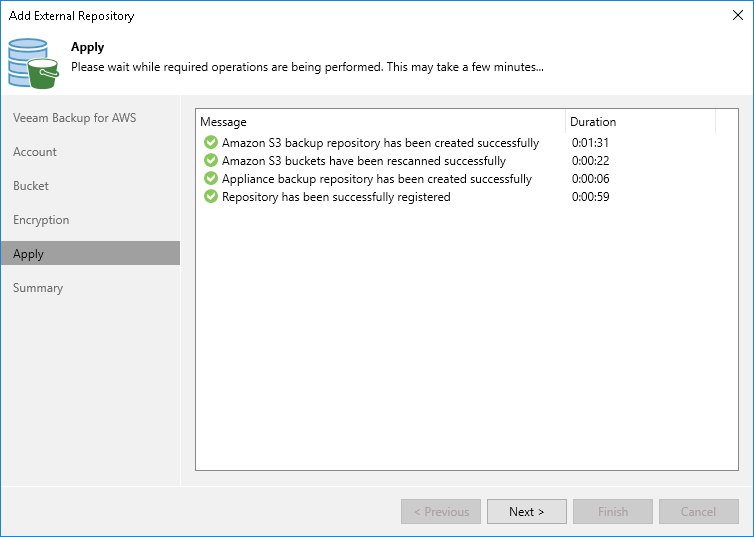Click green checkmark beside S3 repository created
This screenshot has width=754, height=537.
[x=210, y=143]
